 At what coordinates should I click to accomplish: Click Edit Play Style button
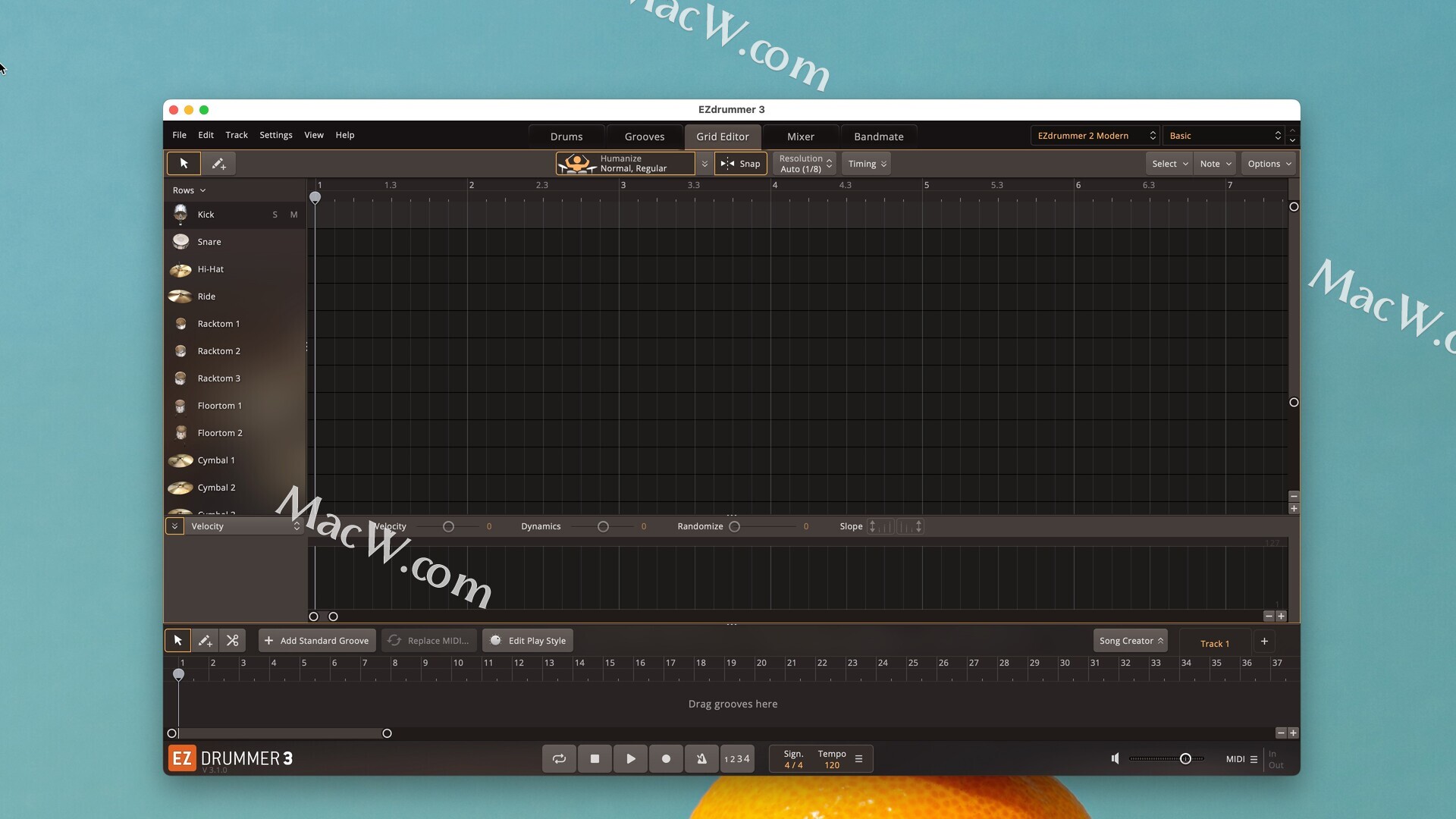[x=529, y=641]
